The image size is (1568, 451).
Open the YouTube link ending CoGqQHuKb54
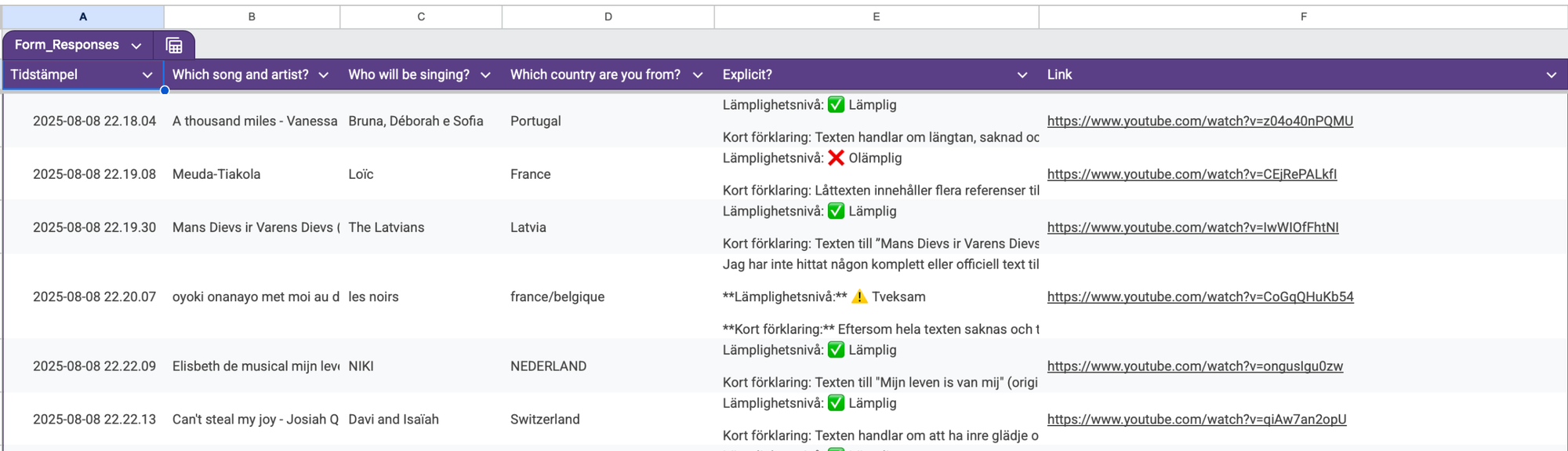point(1200,296)
